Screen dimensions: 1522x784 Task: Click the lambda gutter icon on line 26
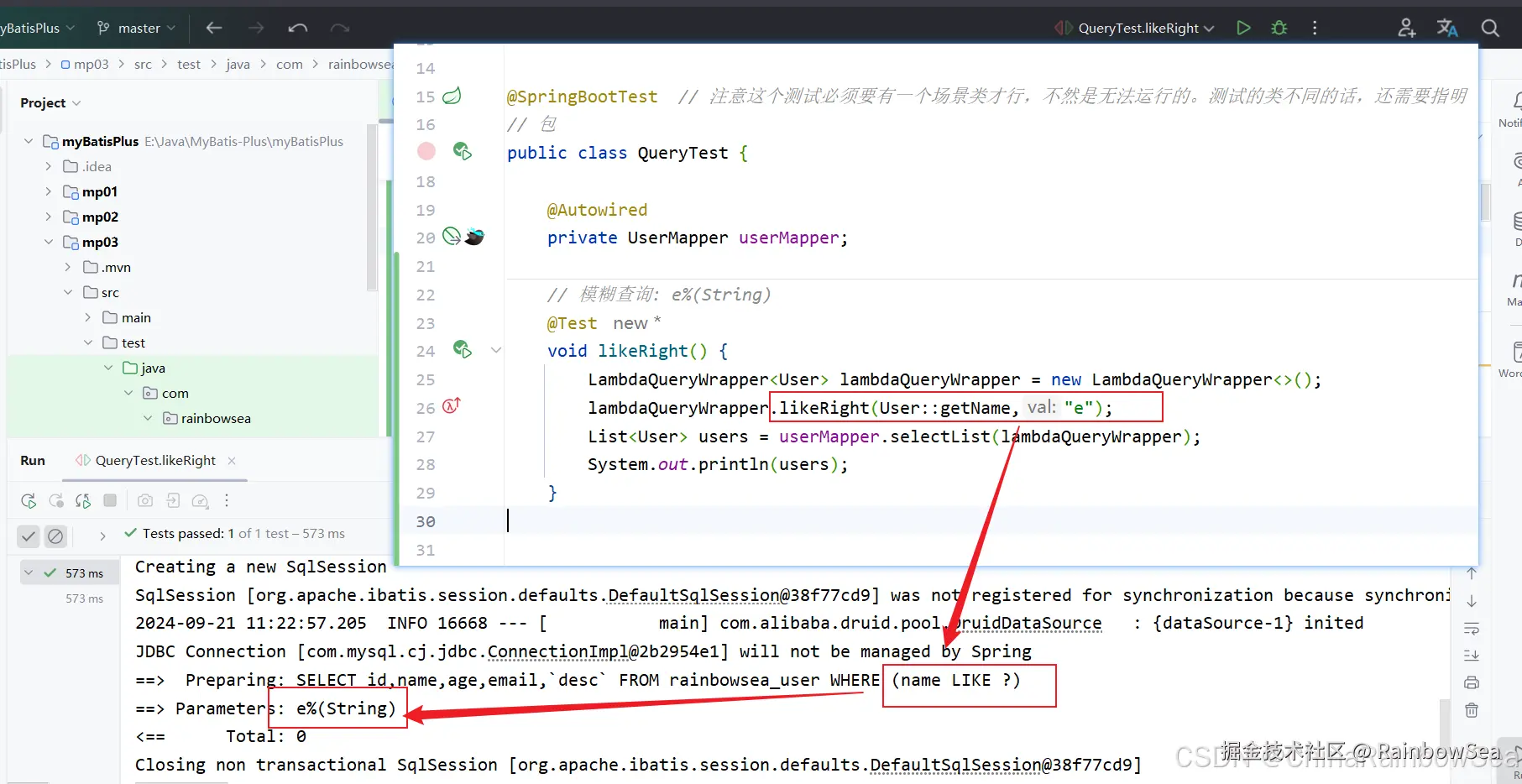click(452, 406)
